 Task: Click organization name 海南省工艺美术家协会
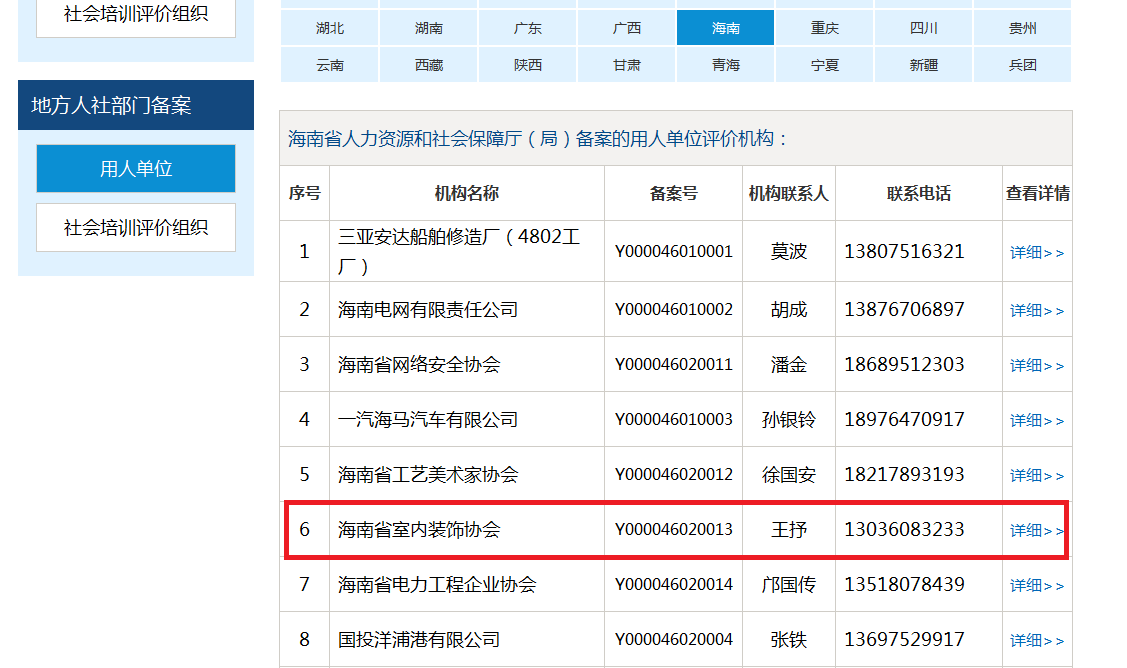click(x=428, y=475)
